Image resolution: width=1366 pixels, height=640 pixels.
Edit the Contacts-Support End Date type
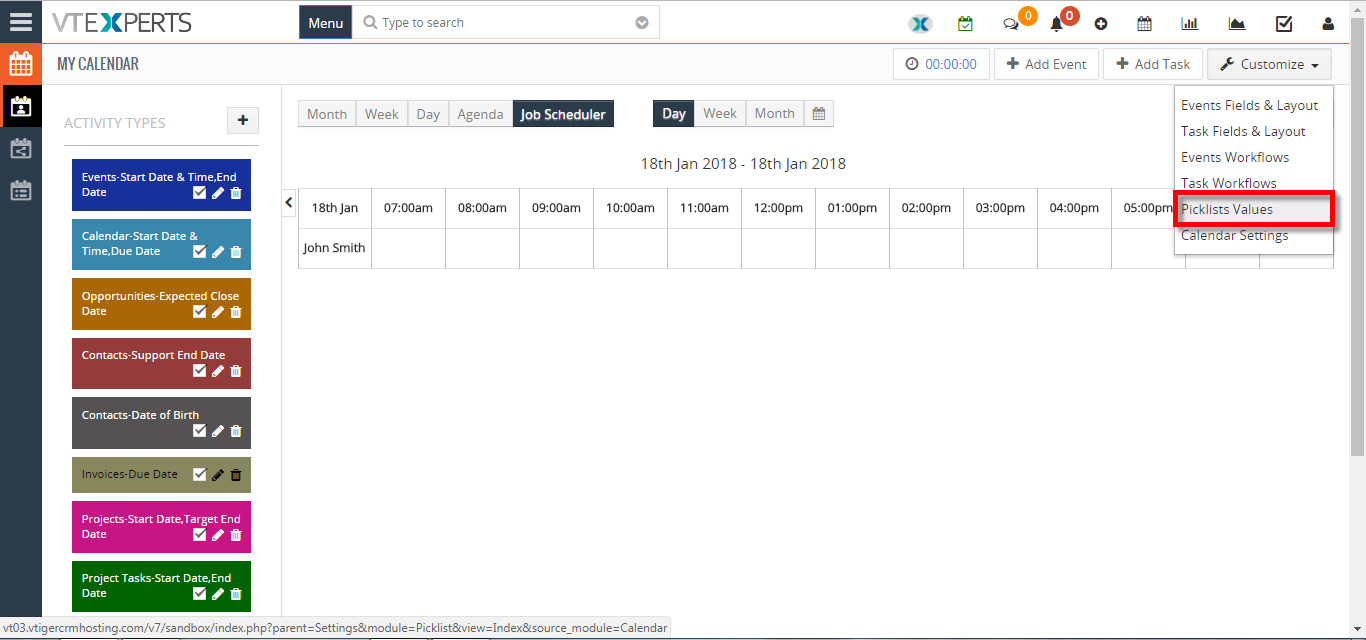point(218,371)
